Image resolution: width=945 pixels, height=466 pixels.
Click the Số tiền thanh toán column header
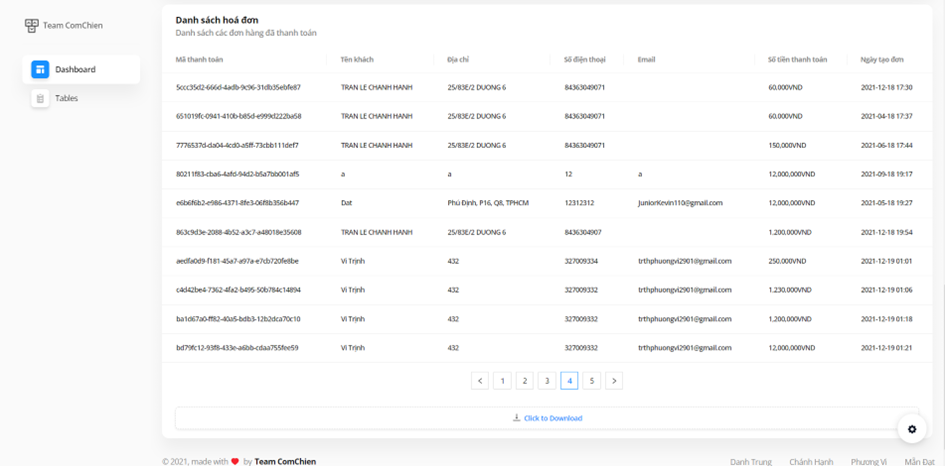(x=797, y=60)
